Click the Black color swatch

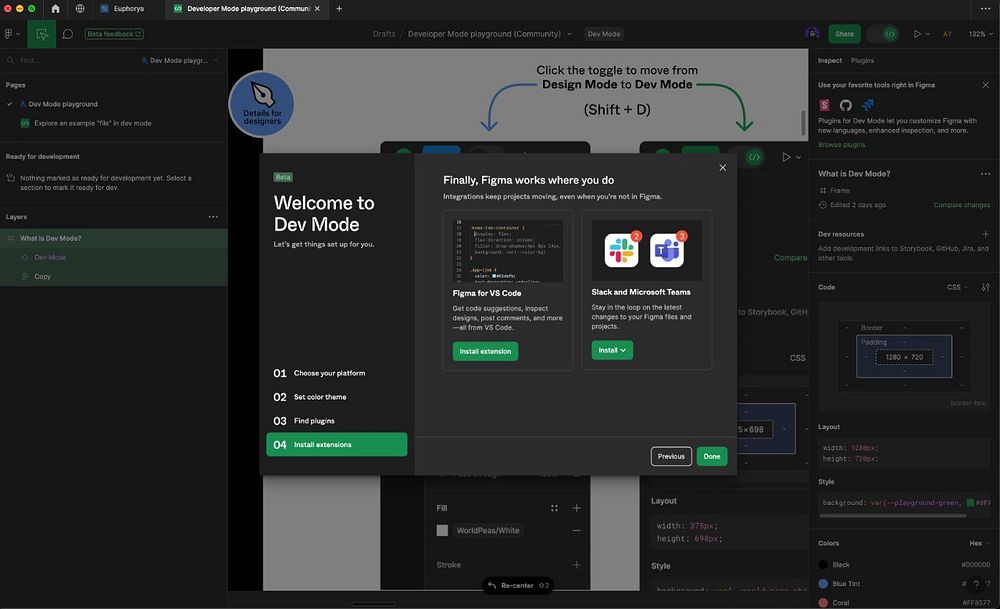tap(823, 564)
